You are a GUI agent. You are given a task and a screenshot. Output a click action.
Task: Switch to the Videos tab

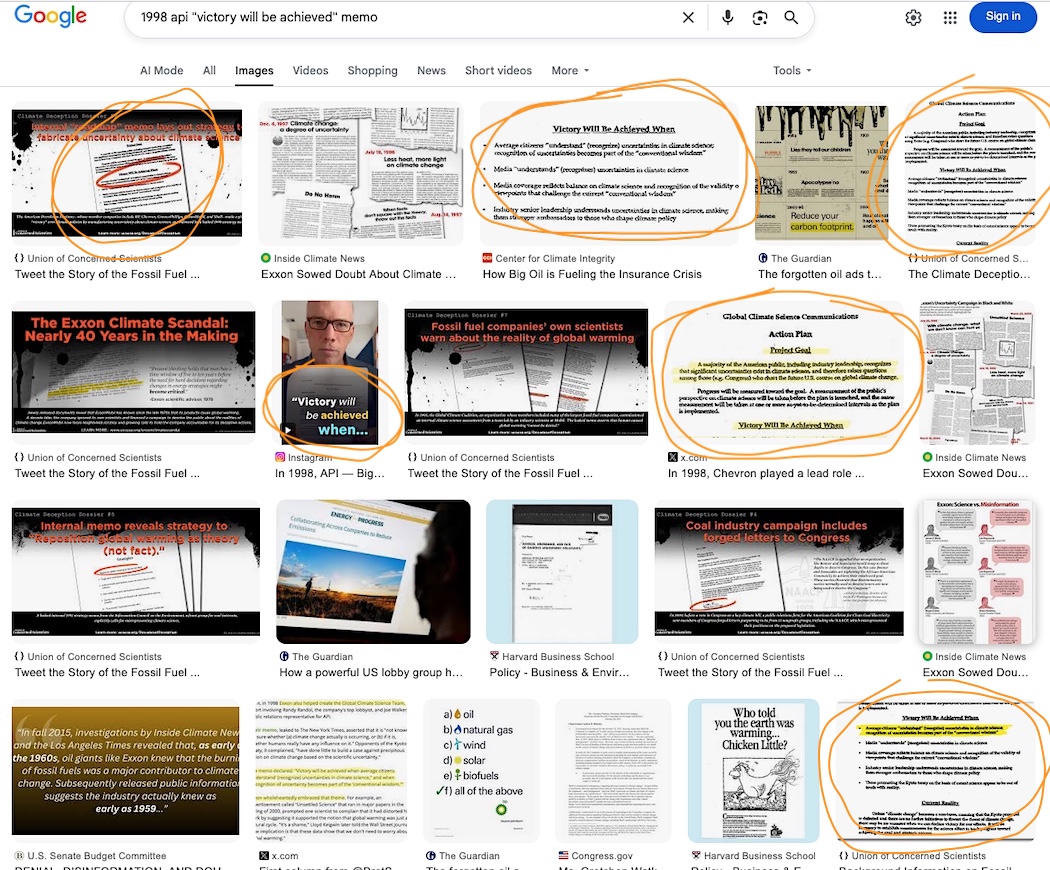point(310,71)
